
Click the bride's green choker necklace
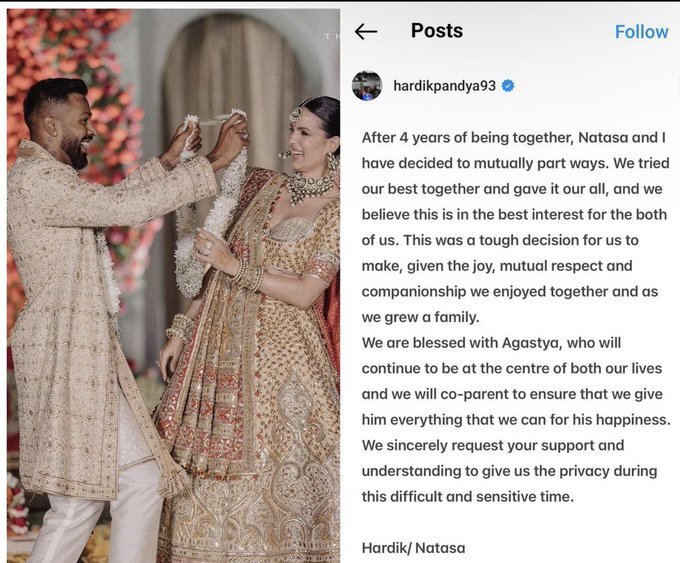(309, 186)
